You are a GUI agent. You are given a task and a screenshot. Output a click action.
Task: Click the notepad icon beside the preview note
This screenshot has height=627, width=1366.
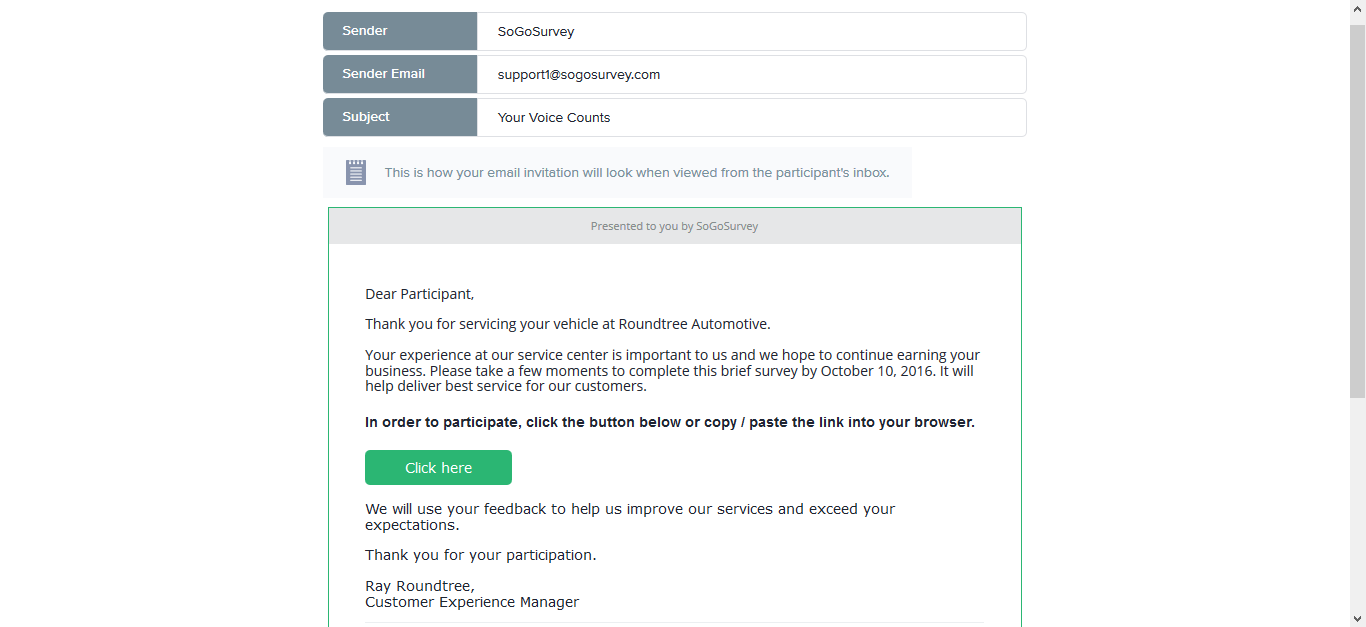(356, 172)
